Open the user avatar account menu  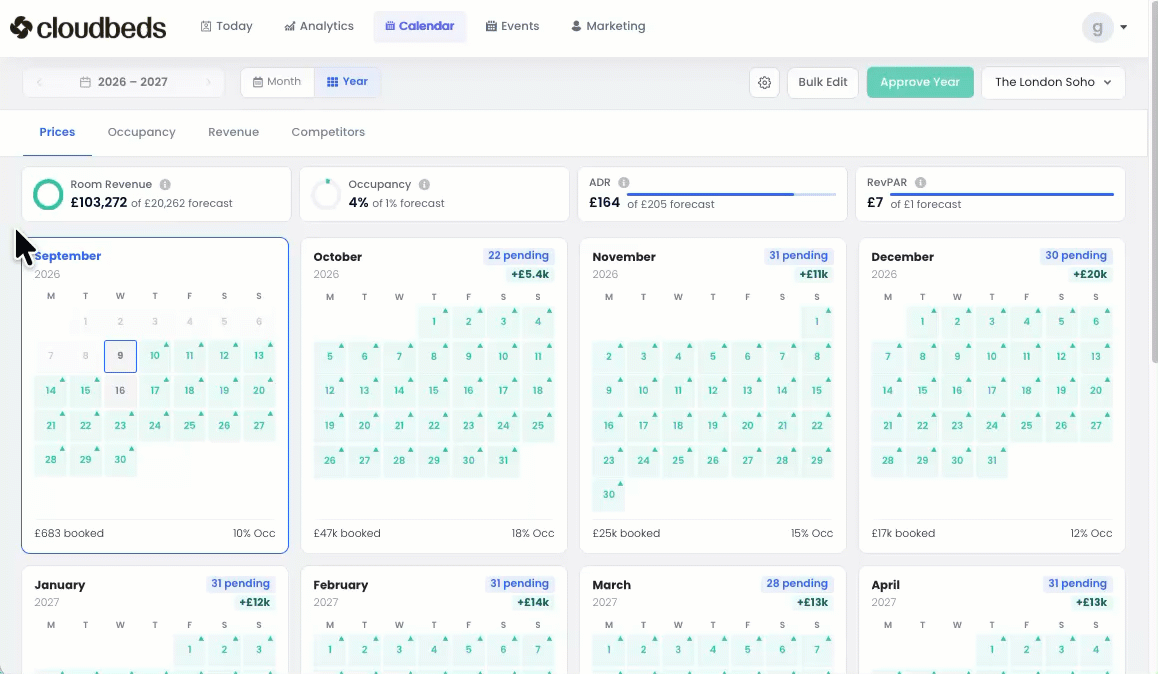pyautogui.click(x=1105, y=28)
